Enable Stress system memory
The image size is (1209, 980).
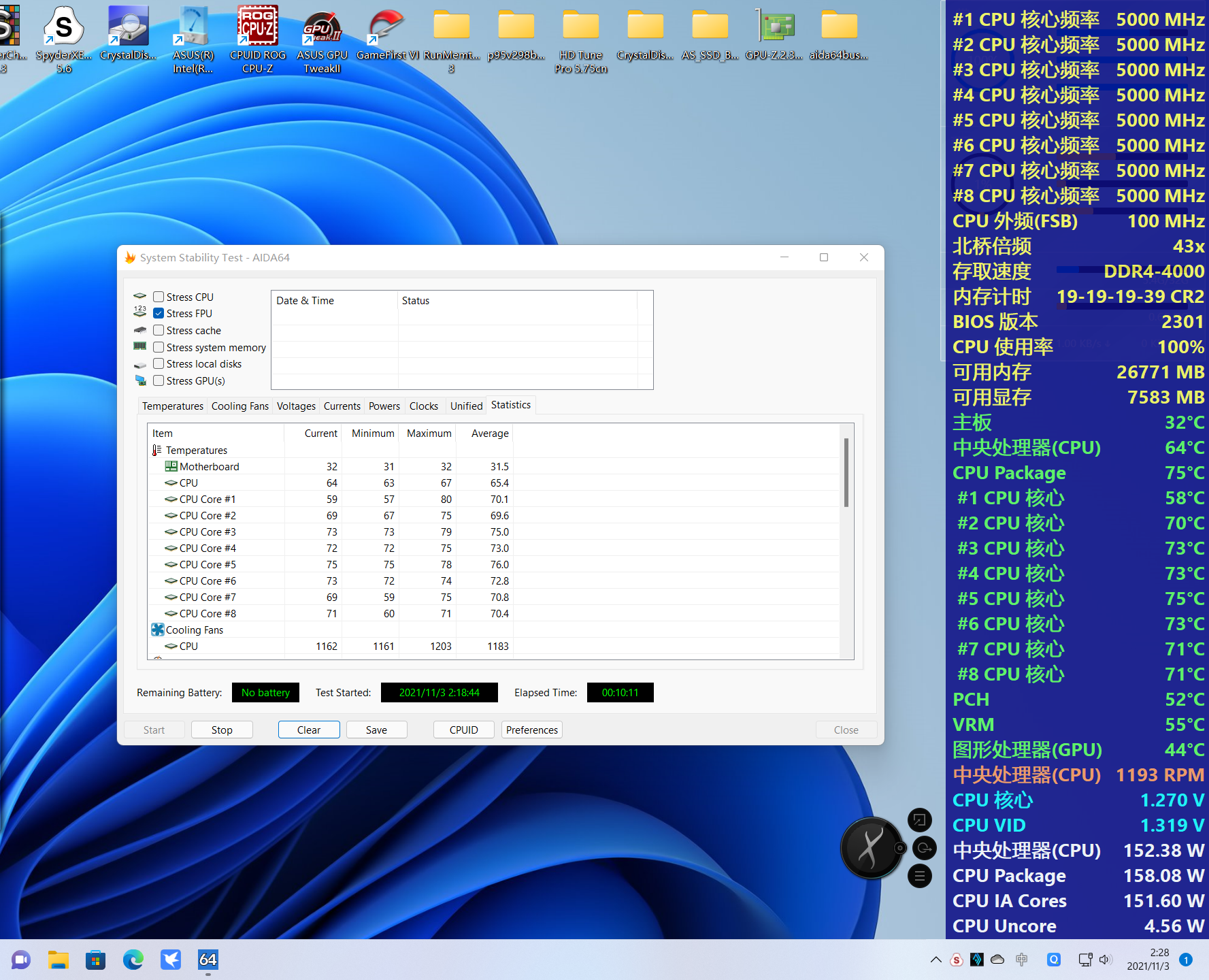159,347
